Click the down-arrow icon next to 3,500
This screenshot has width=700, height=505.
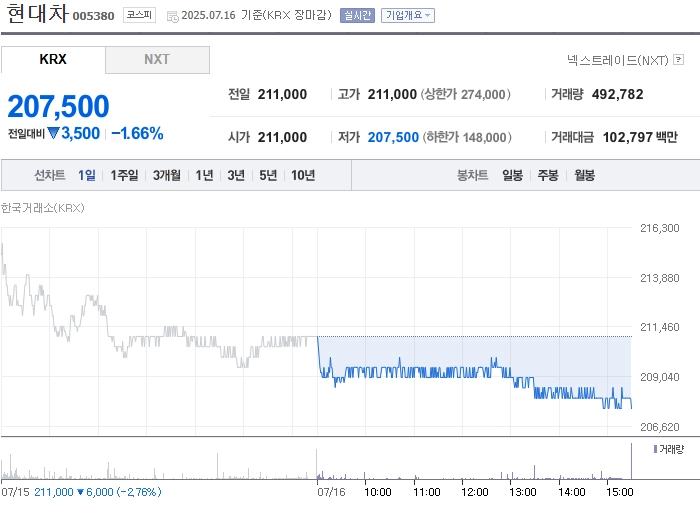click(53, 133)
